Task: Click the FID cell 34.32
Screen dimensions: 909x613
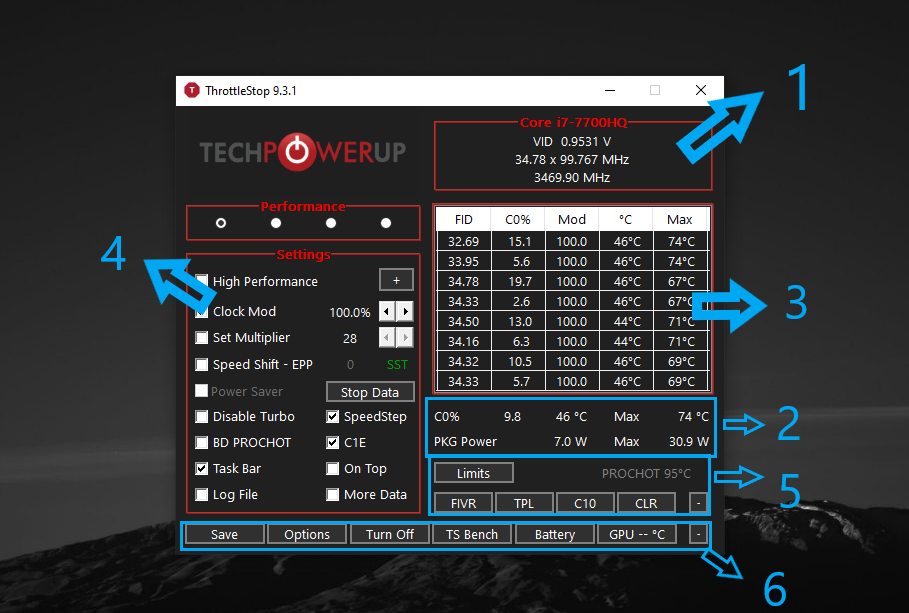Action: click(x=463, y=362)
